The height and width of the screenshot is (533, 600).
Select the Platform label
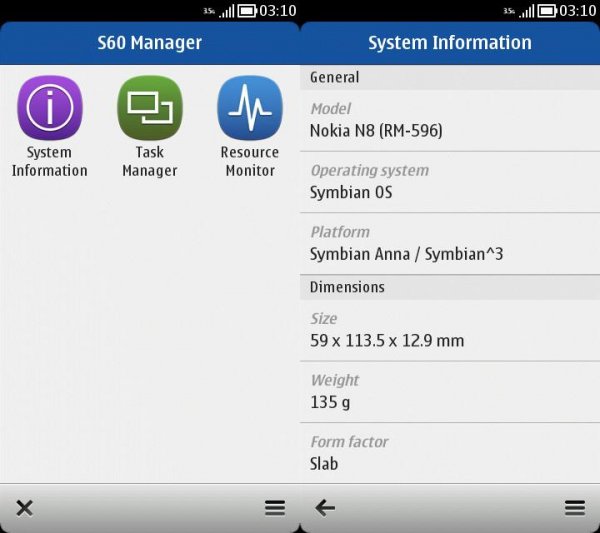340,232
